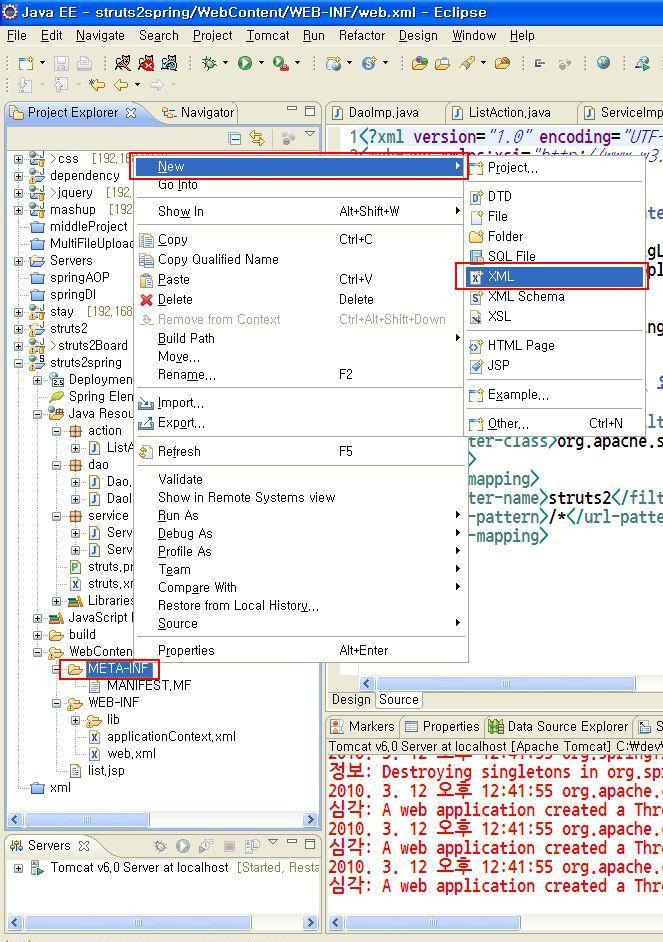Screen dimensions: 663x942
Task: Open the Window menu
Action: pyautogui.click(x=474, y=35)
